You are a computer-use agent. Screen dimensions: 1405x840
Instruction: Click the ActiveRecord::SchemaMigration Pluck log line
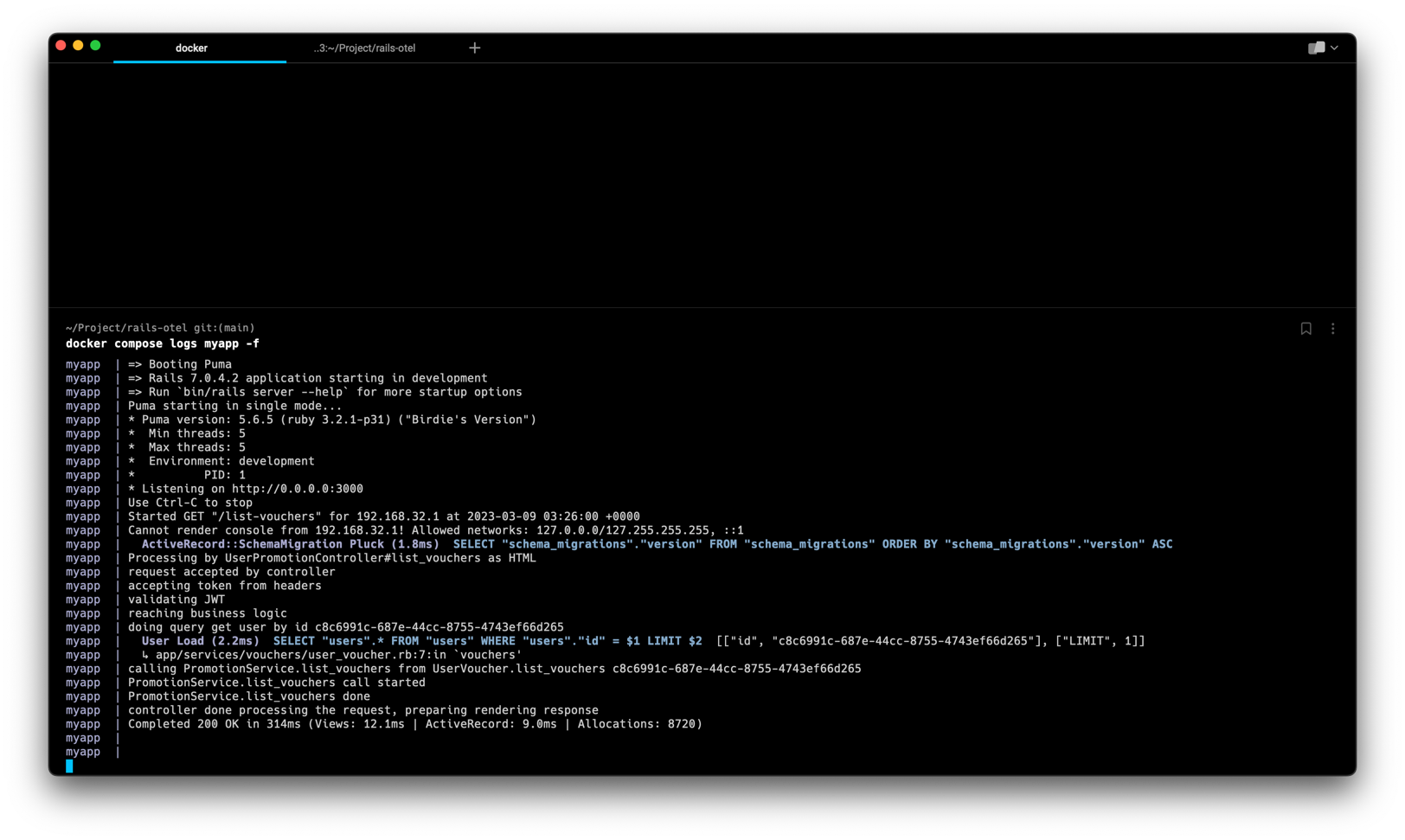coord(290,544)
